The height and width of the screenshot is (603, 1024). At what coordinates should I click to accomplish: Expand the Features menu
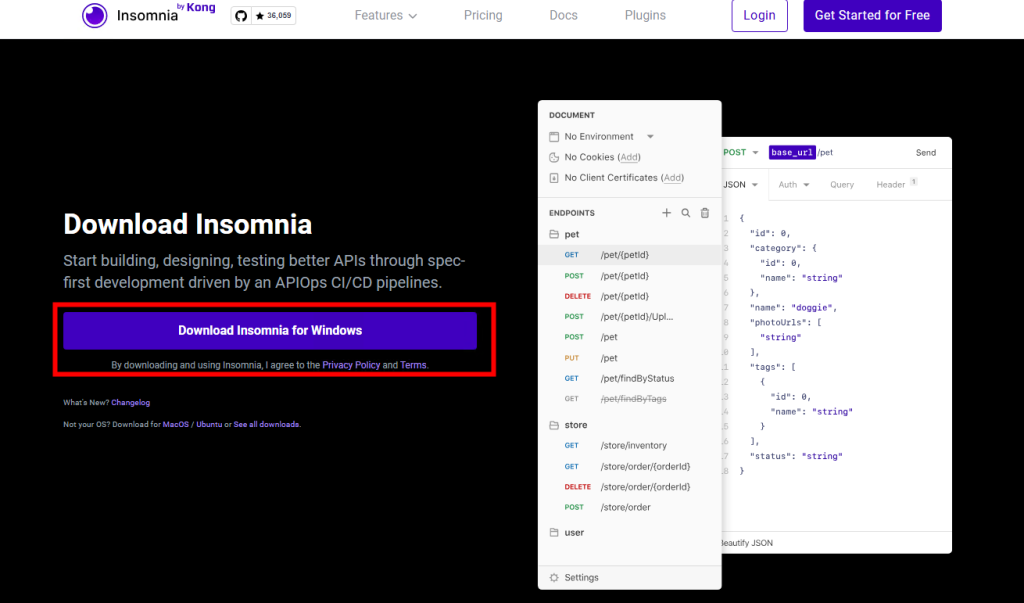pos(385,15)
